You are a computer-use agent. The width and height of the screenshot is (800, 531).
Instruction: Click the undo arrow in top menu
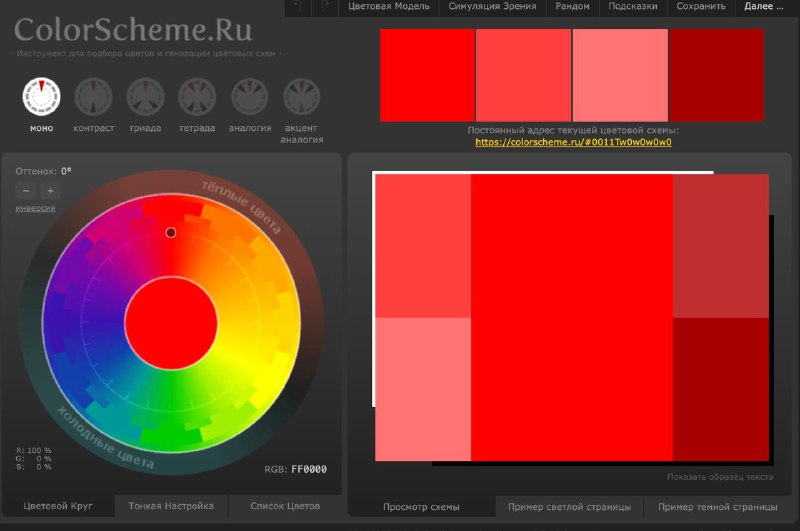(x=298, y=7)
